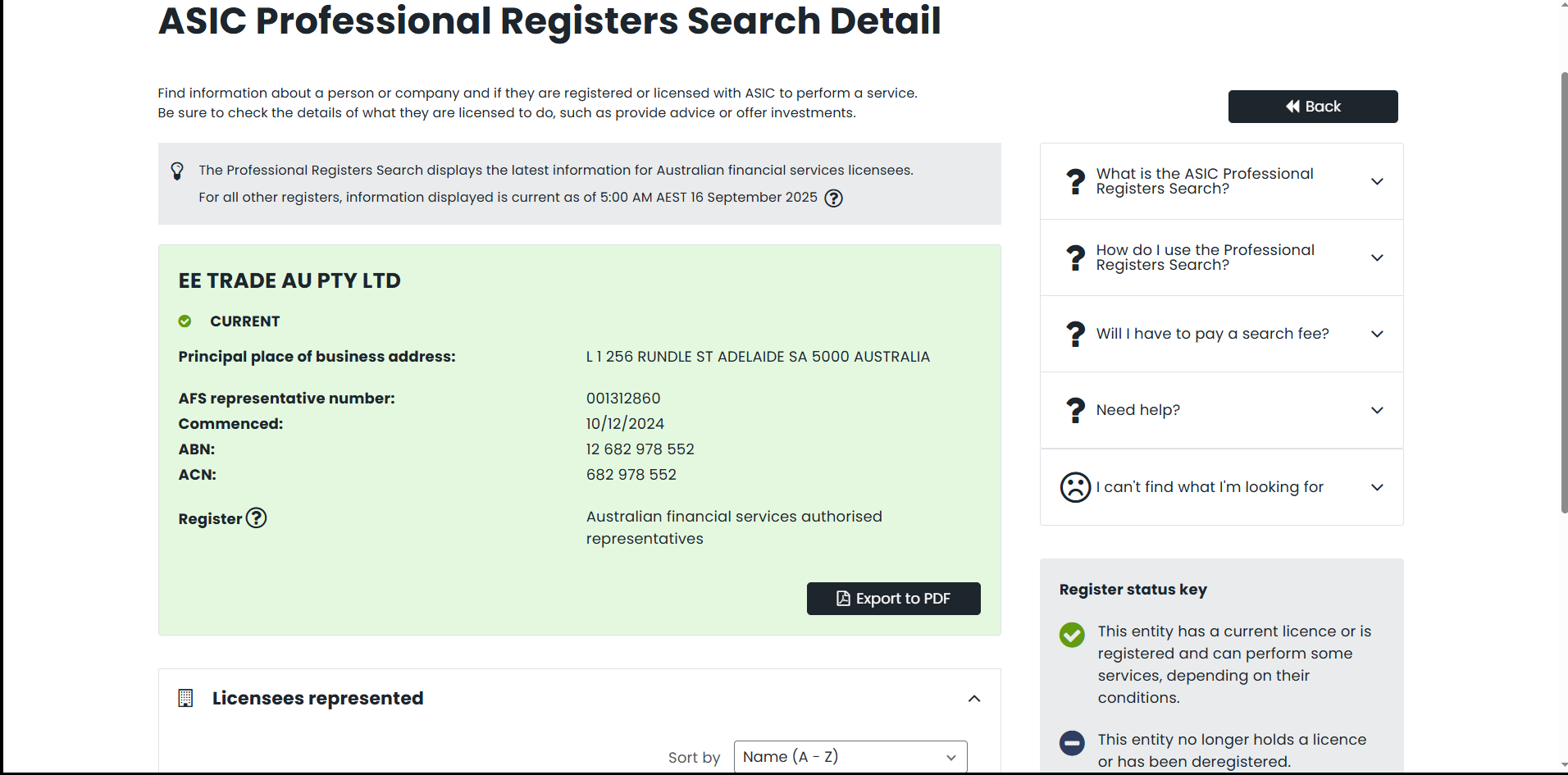1568x775 pixels.
Task: Click the sad face icon
Action: [x=1075, y=487]
